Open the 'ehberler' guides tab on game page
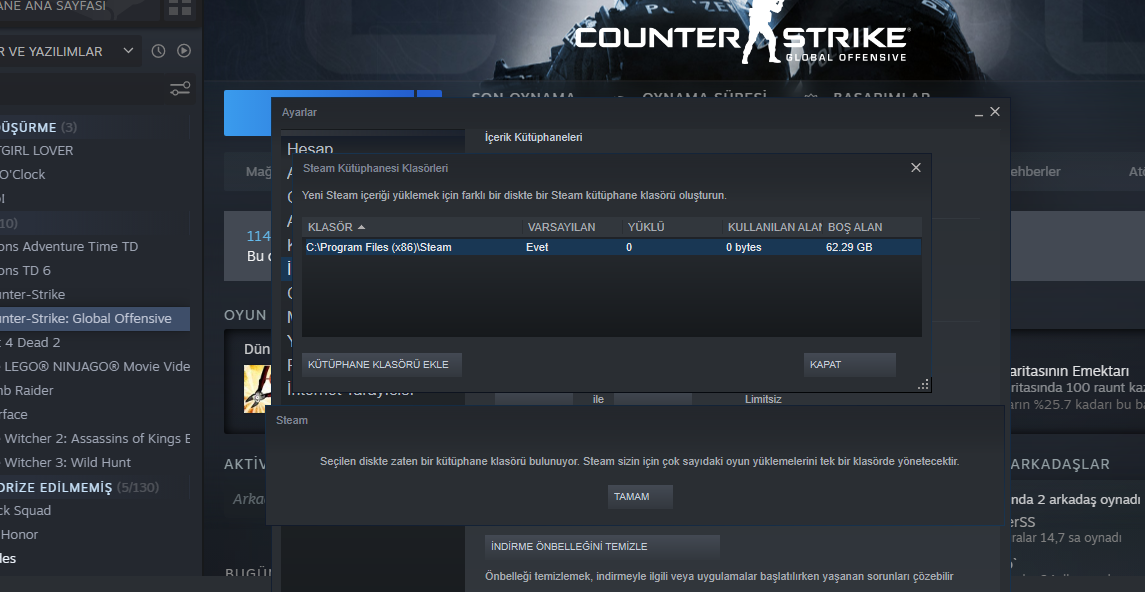 pos(1033,172)
